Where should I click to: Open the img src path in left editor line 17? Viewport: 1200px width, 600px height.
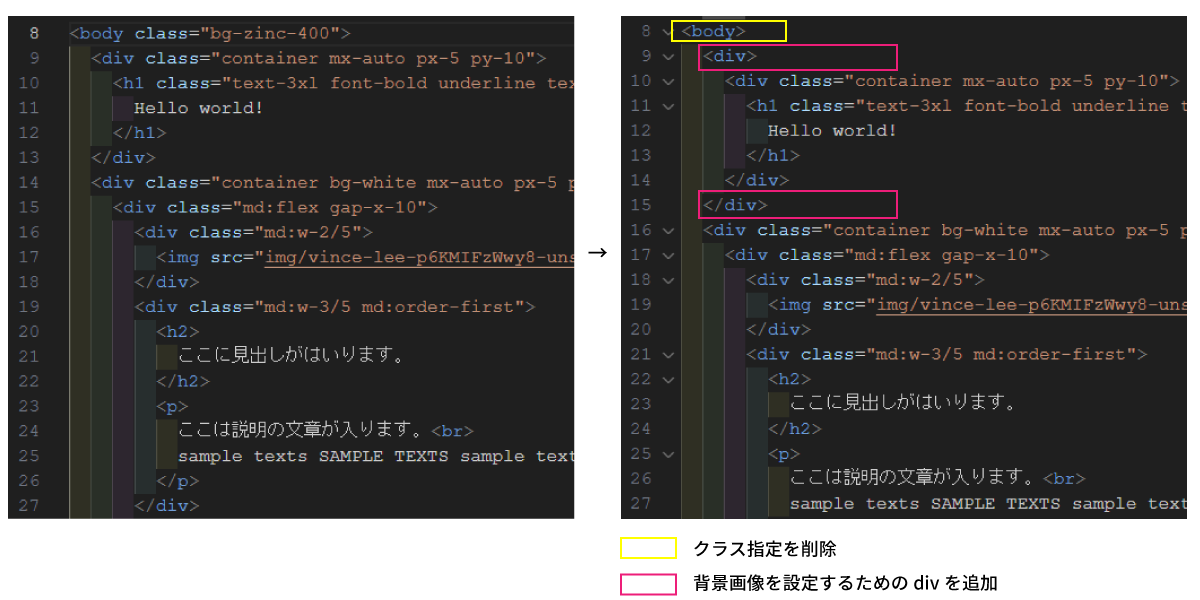coord(420,258)
